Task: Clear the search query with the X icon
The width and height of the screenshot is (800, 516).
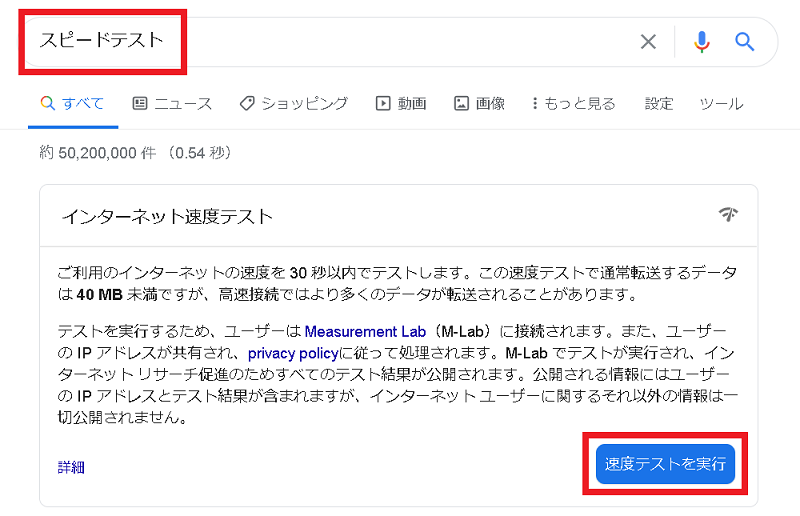Action: [x=648, y=41]
